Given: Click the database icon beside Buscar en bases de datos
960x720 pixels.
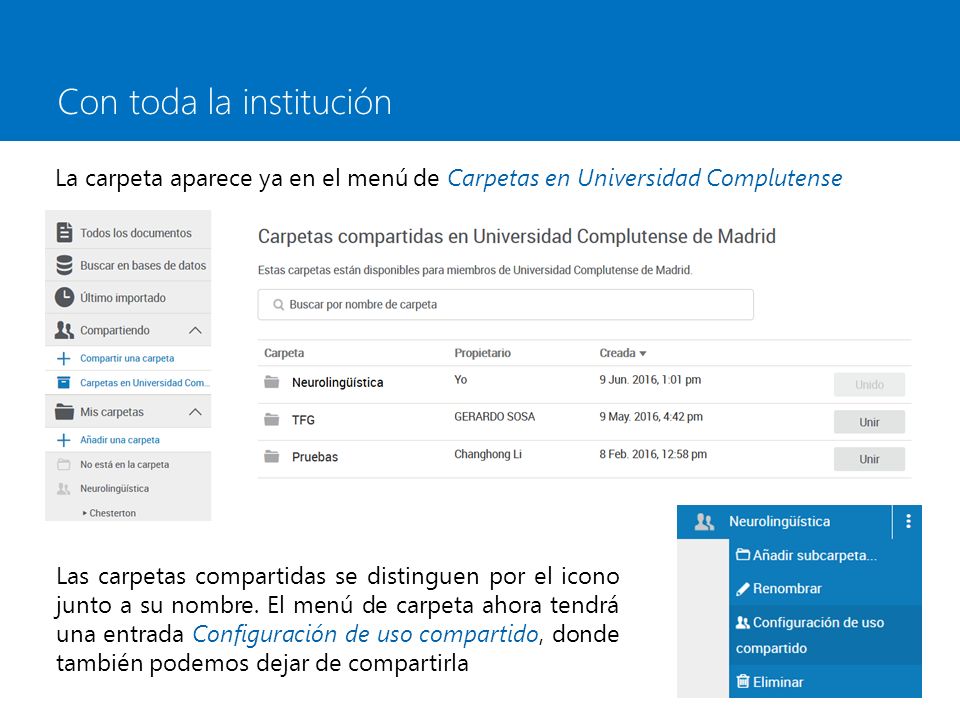Looking at the screenshot, I should [x=64, y=265].
